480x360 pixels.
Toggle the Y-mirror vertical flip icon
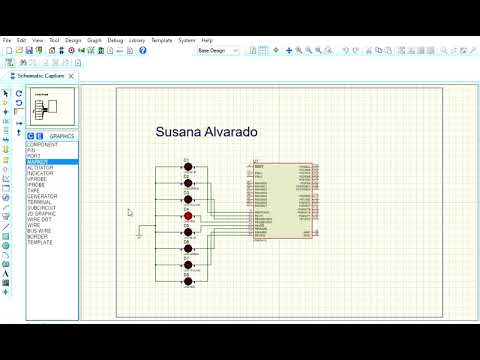pos(19,132)
